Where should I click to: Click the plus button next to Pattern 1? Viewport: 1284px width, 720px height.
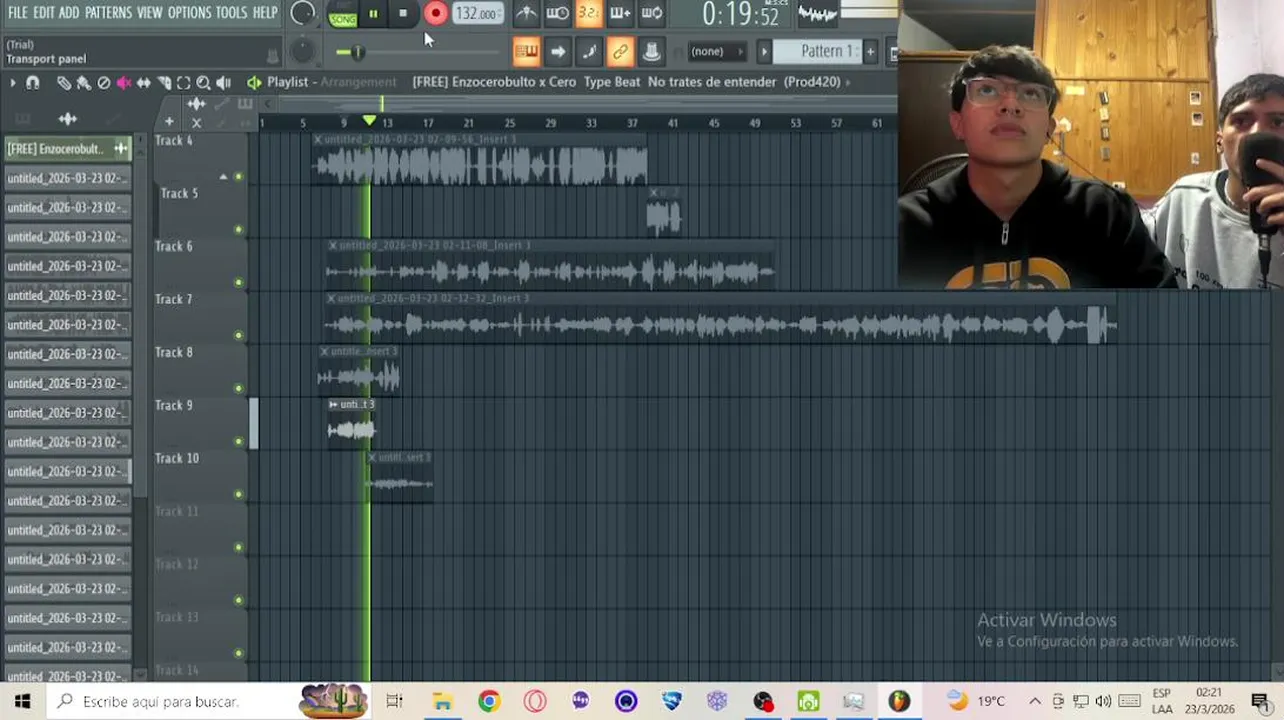click(x=870, y=51)
